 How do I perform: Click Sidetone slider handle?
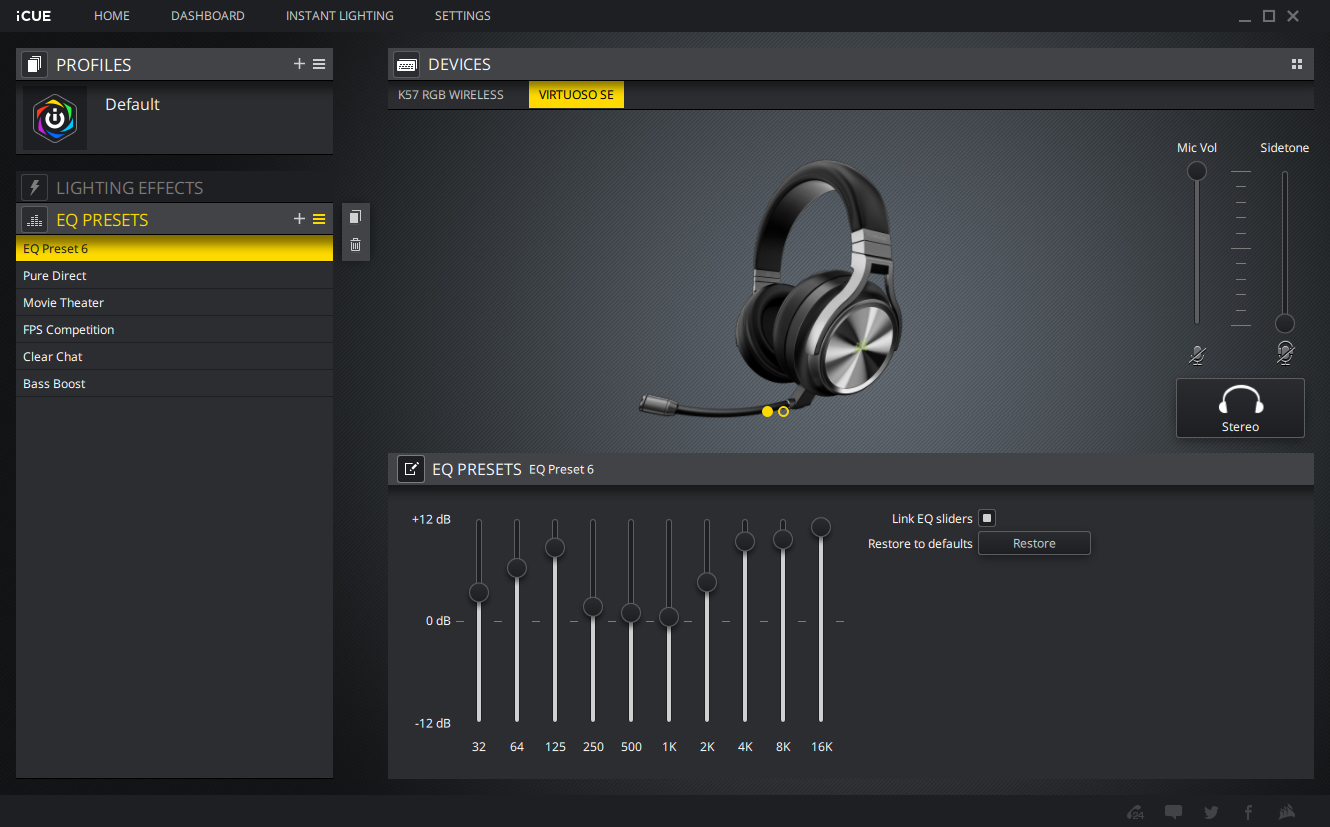pos(1285,323)
